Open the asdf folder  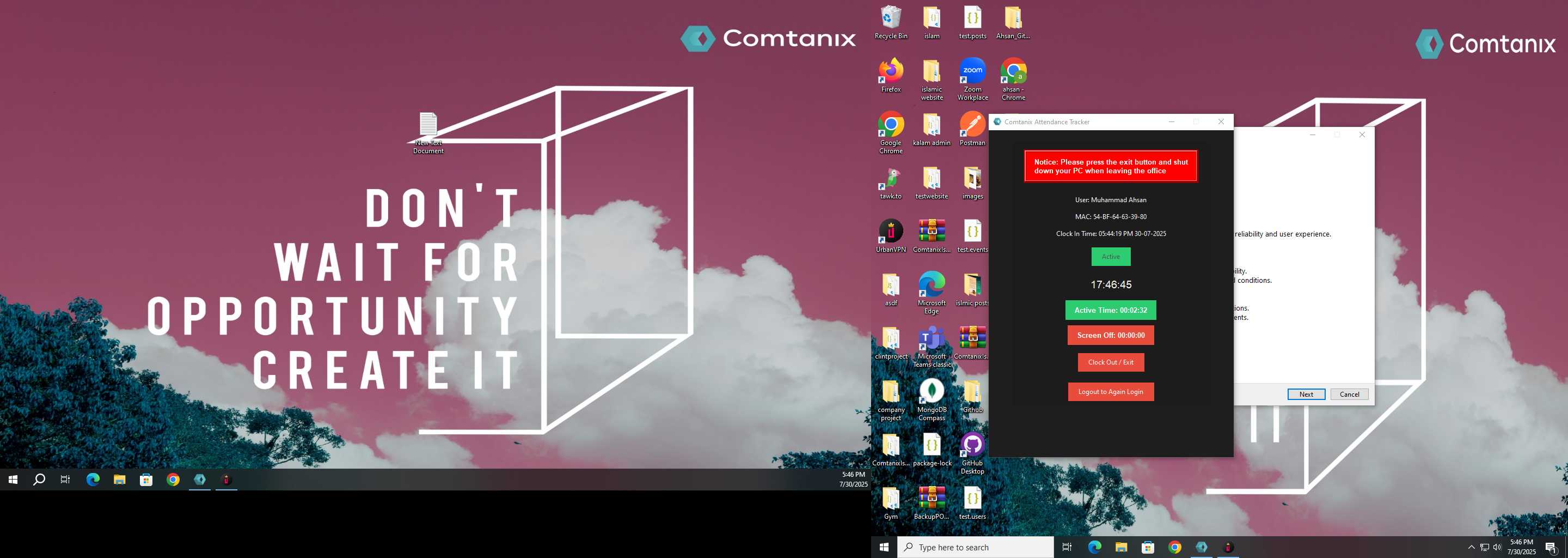(x=891, y=289)
